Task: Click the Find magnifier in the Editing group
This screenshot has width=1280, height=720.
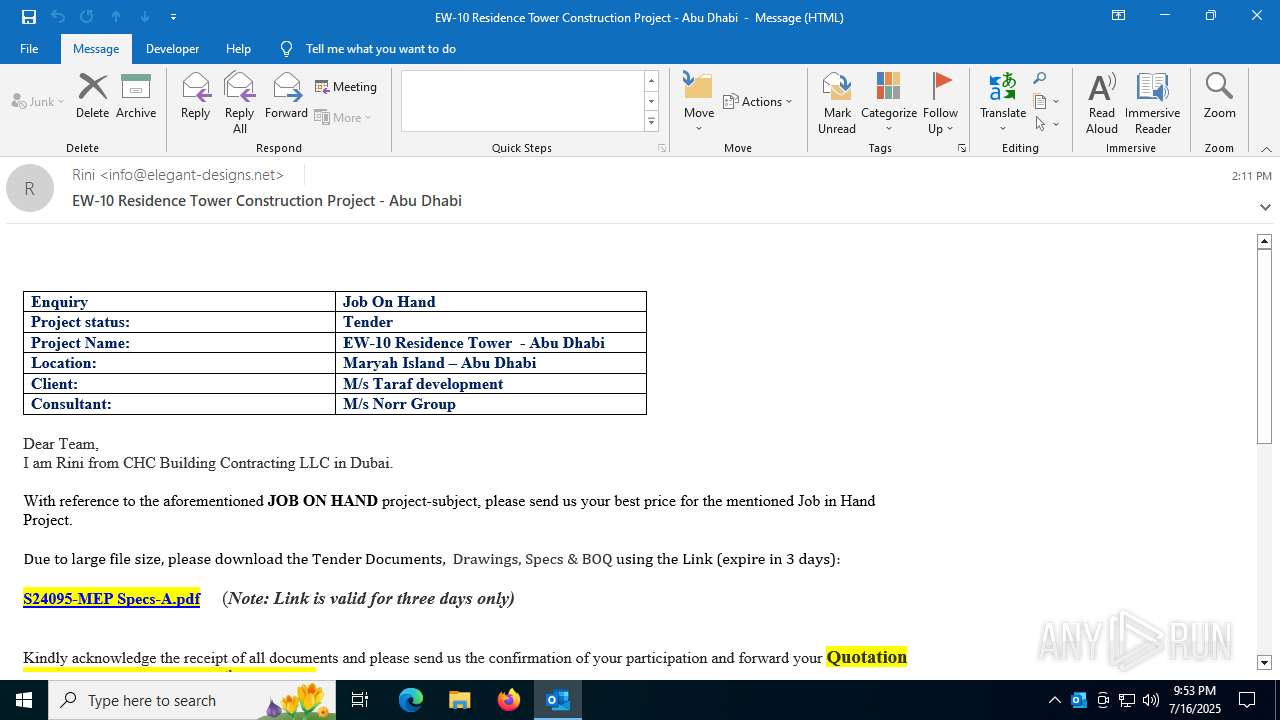Action: pos(1040,79)
